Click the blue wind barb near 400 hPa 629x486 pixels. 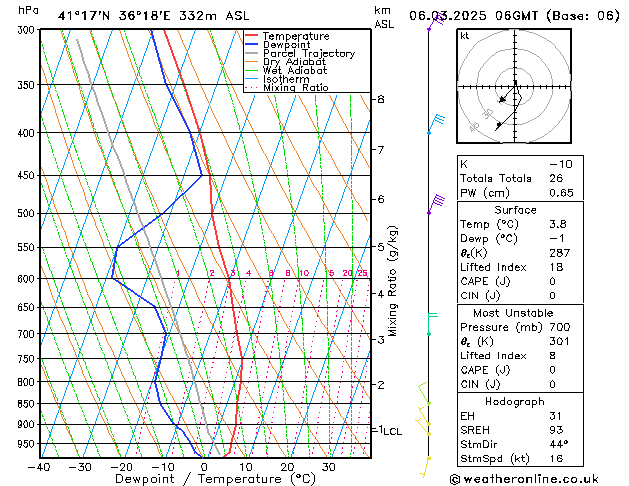(x=435, y=121)
